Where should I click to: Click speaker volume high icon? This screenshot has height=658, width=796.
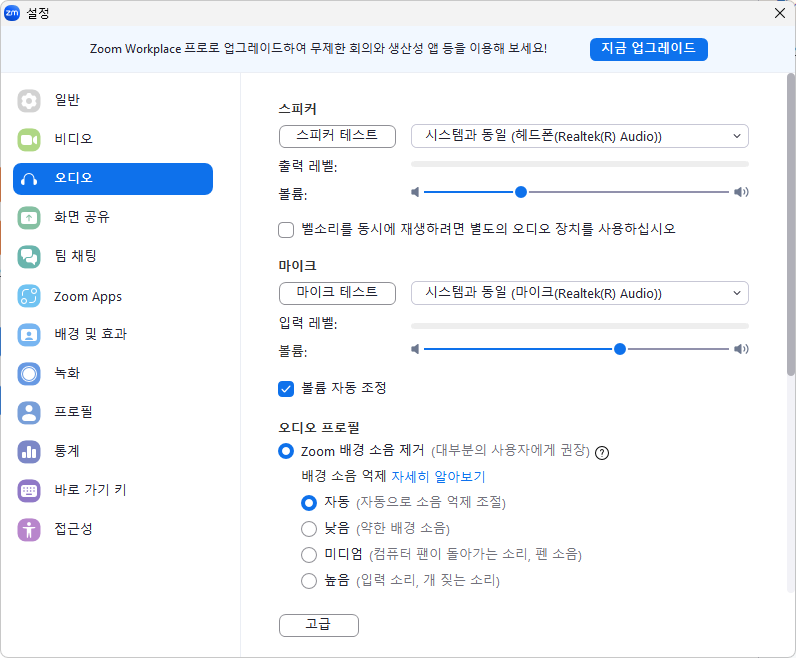click(x=741, y=192)
